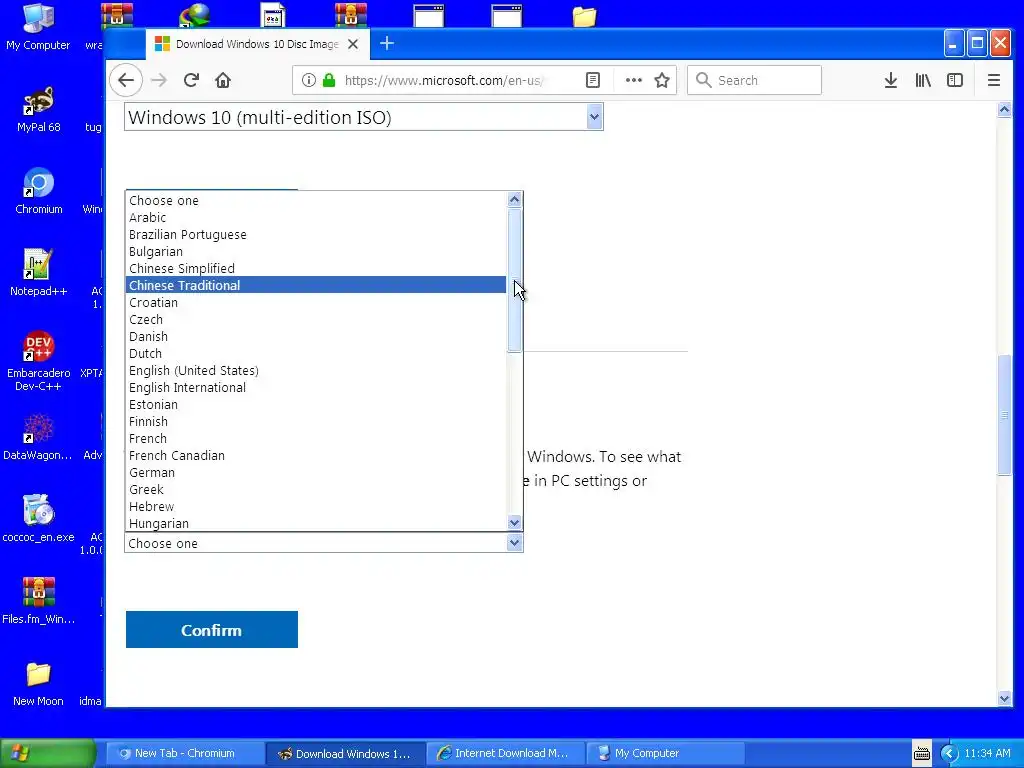This screenshot has height=768, width=1024.
Task: Click Embarcadero Dev-C++ desktop icon
Action: point(38,360)
